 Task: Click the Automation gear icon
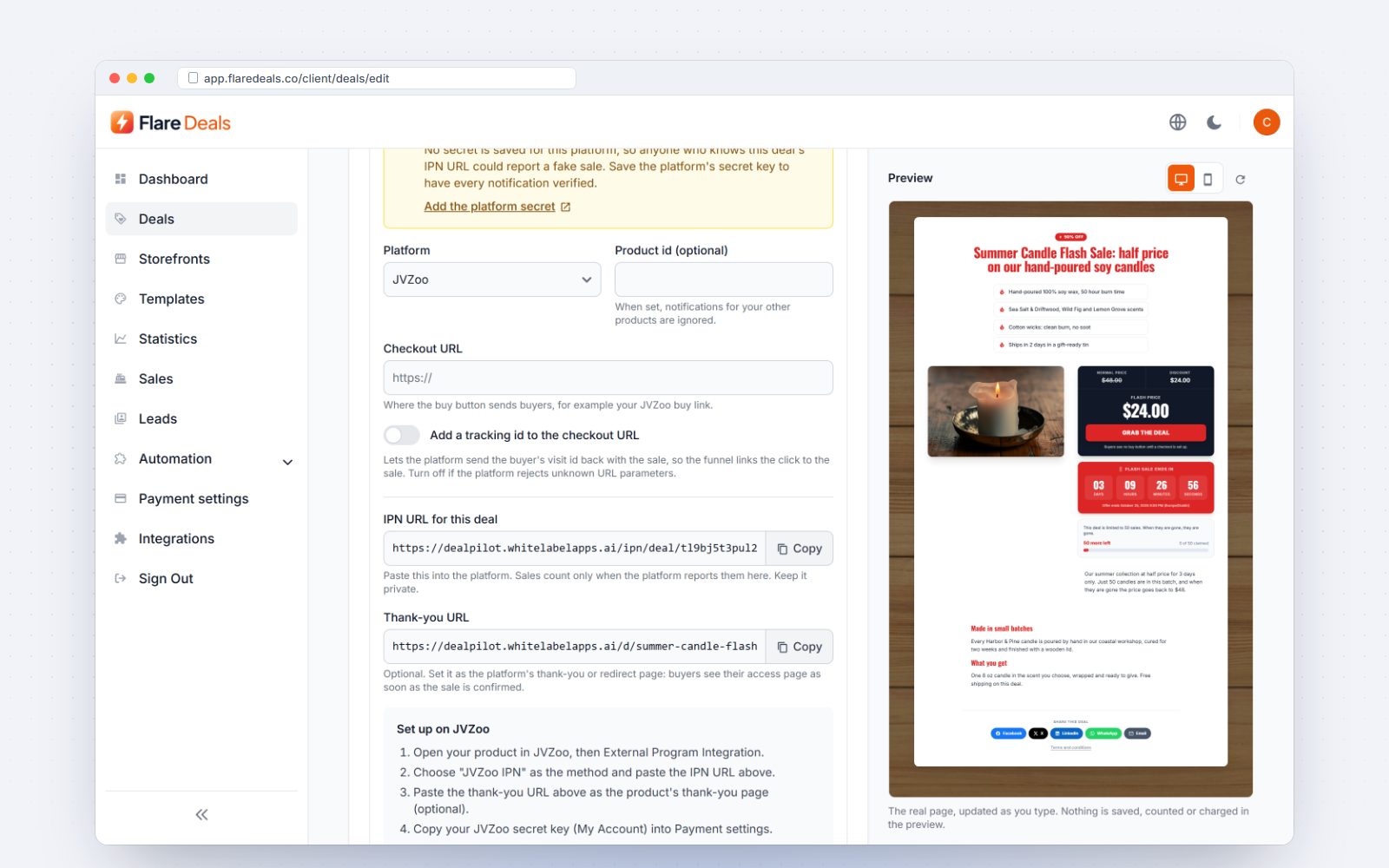[121, 458]
